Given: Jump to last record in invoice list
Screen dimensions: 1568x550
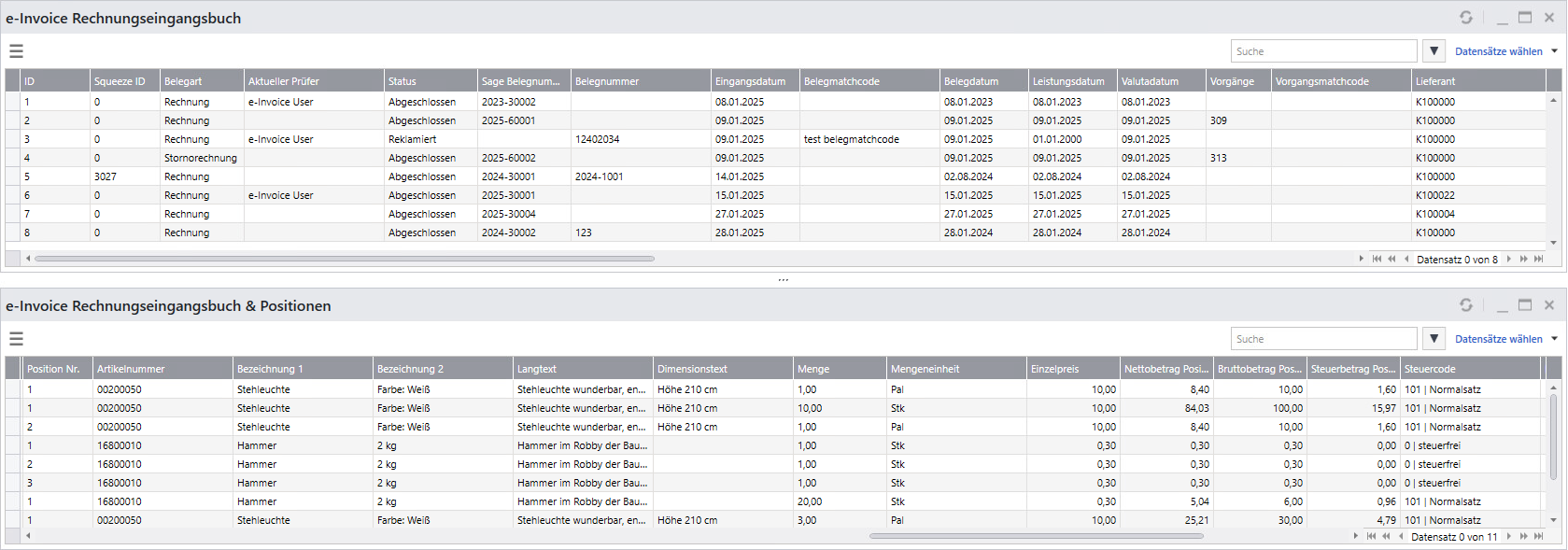Looking at the screenshot, I should click(x=1538, y=260).
